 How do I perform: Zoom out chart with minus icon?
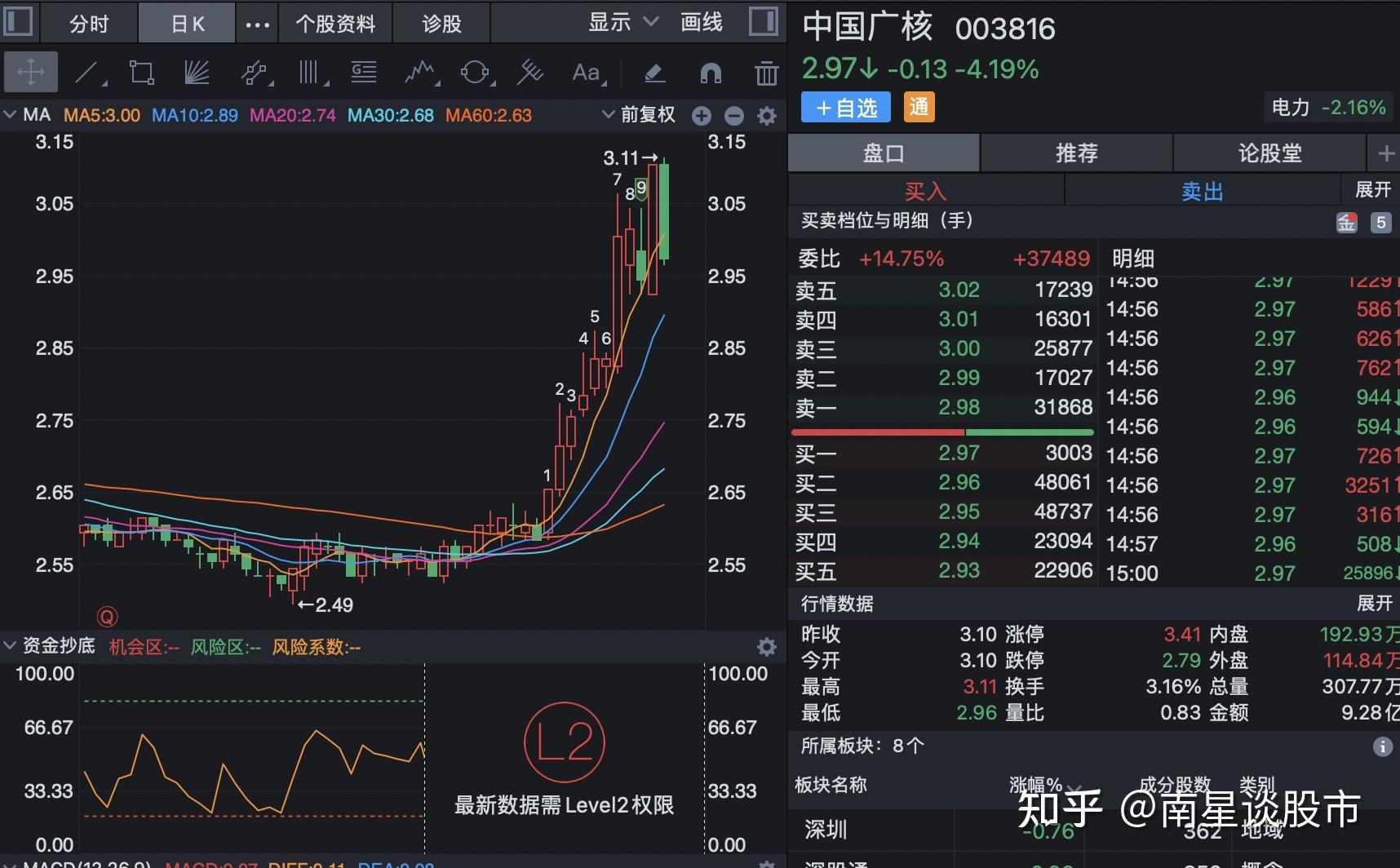pos(734,116)
